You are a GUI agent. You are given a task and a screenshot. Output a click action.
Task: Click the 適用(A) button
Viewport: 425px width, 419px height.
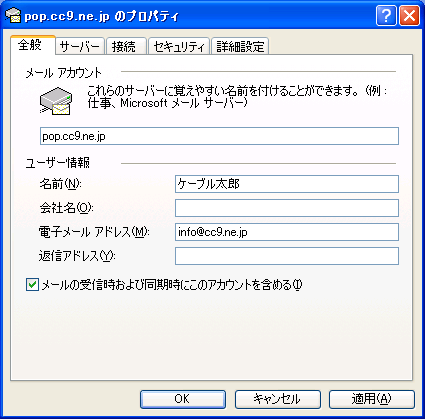point(372,399)
